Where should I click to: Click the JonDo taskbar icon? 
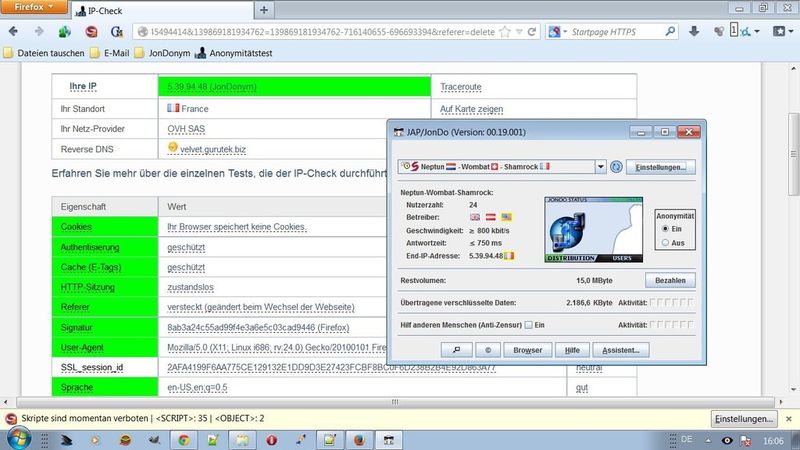click(389, 440)
